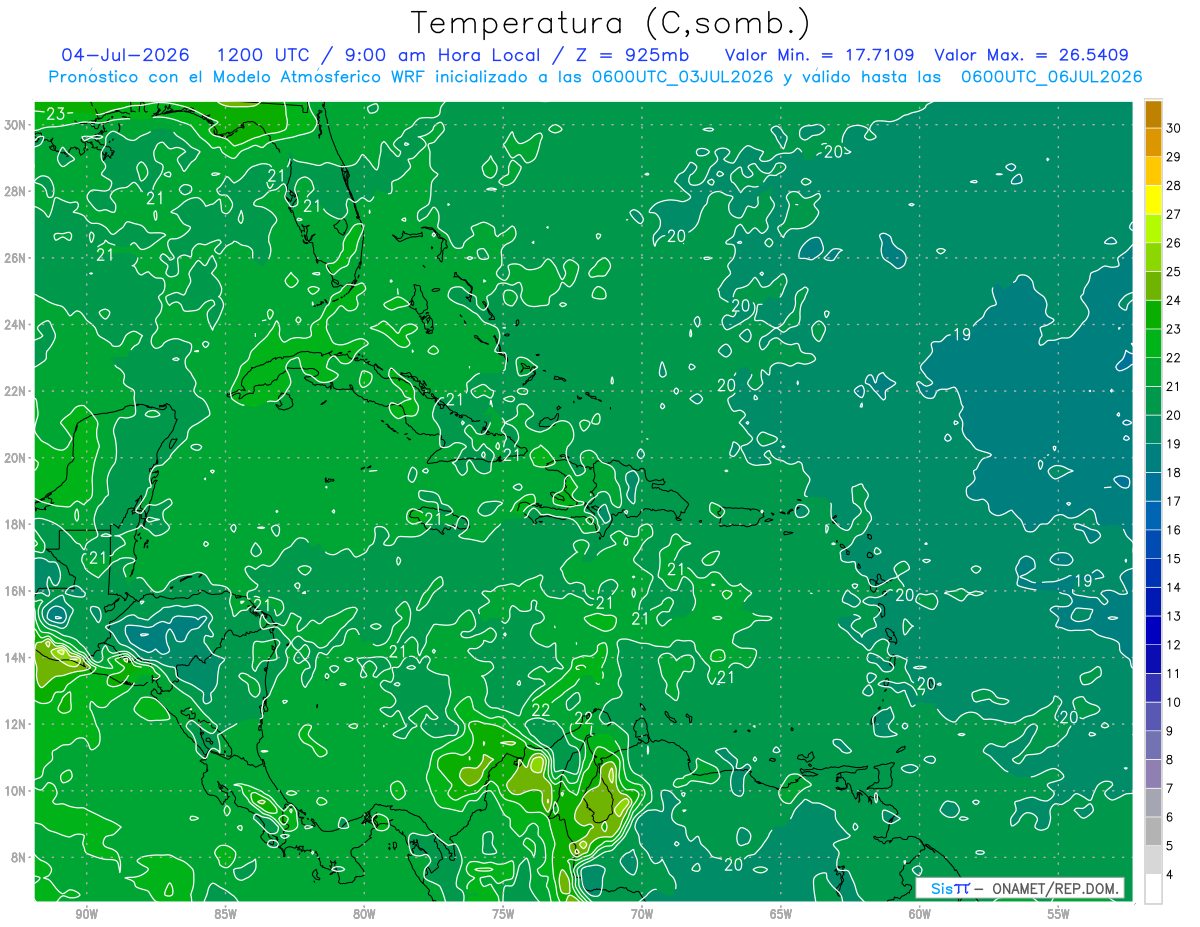The width and height of the screenshot is (1200, 927).
Task: Click the "23" contour label on the map
Action: [x=56, y=114]
